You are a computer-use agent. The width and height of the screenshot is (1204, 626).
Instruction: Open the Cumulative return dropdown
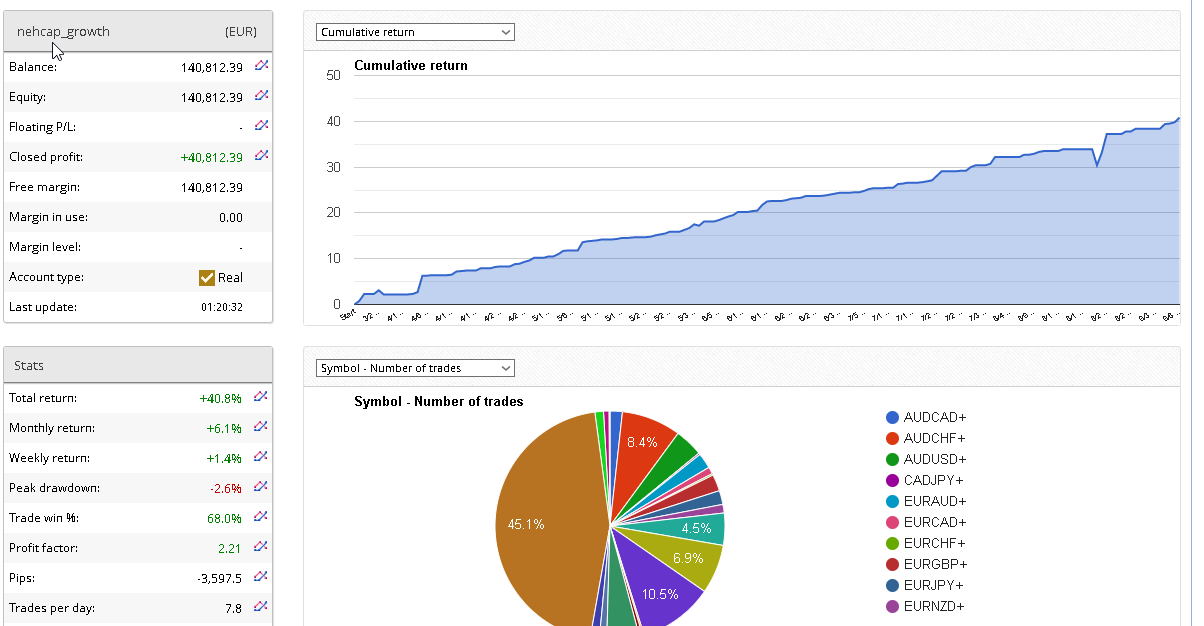click(x=415, y=32)
